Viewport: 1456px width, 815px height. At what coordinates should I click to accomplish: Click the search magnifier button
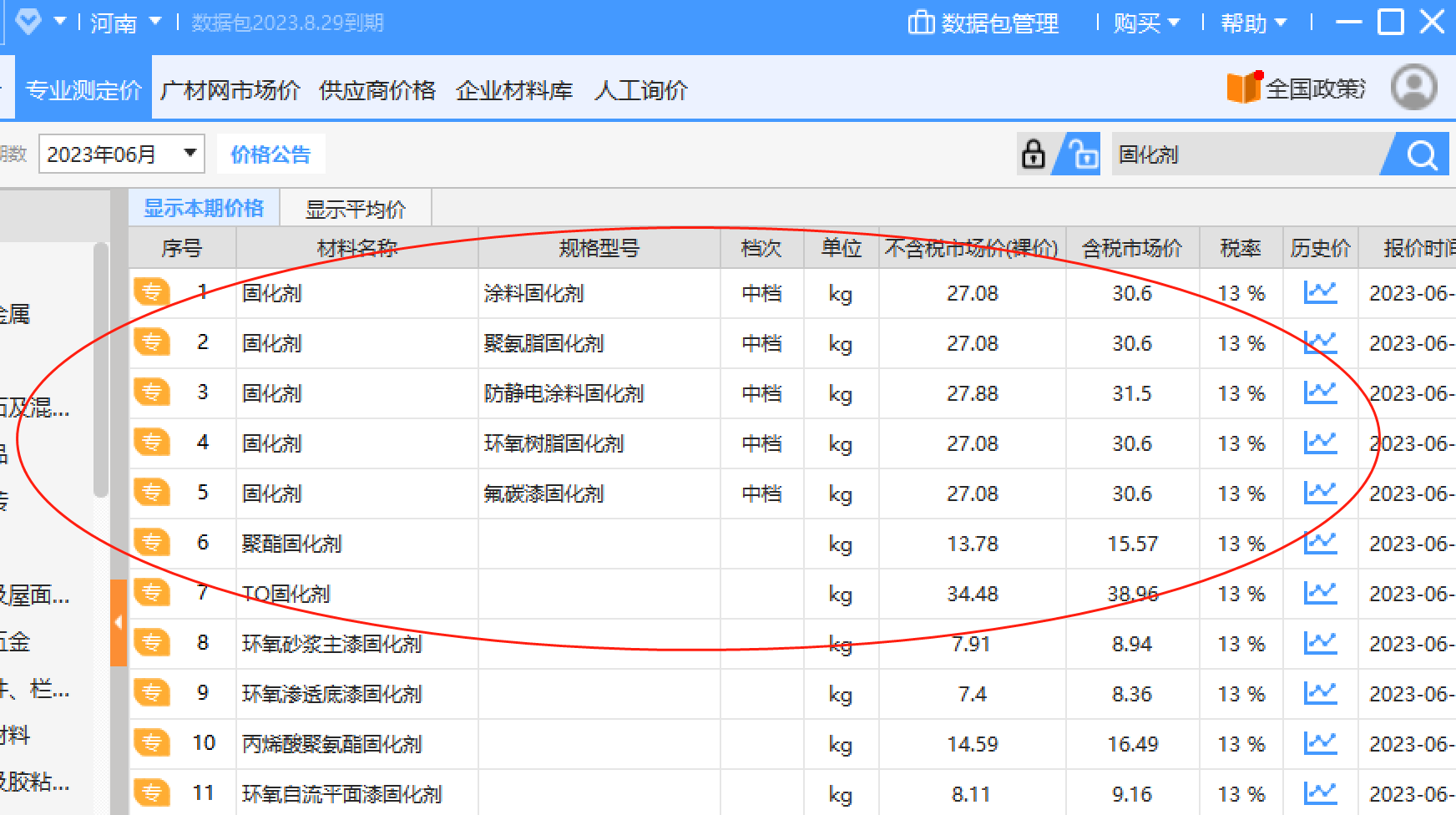click(1421, 154)
